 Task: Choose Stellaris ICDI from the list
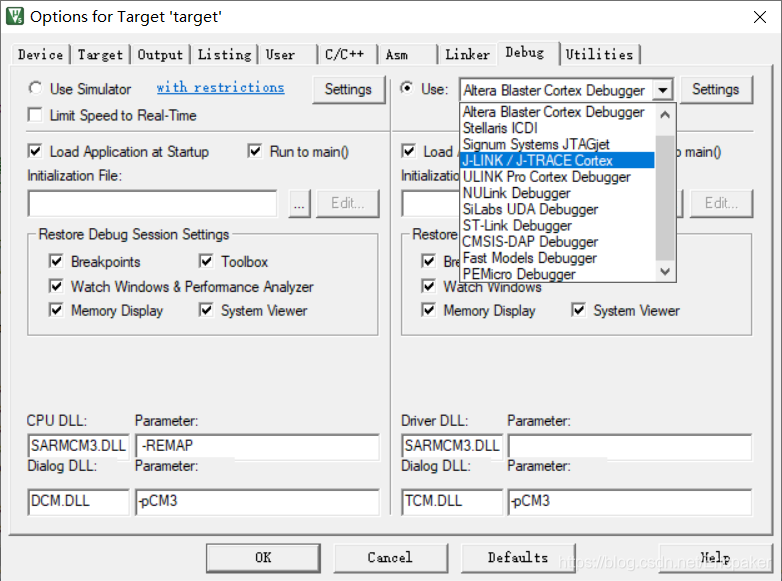tap(557, 128)
